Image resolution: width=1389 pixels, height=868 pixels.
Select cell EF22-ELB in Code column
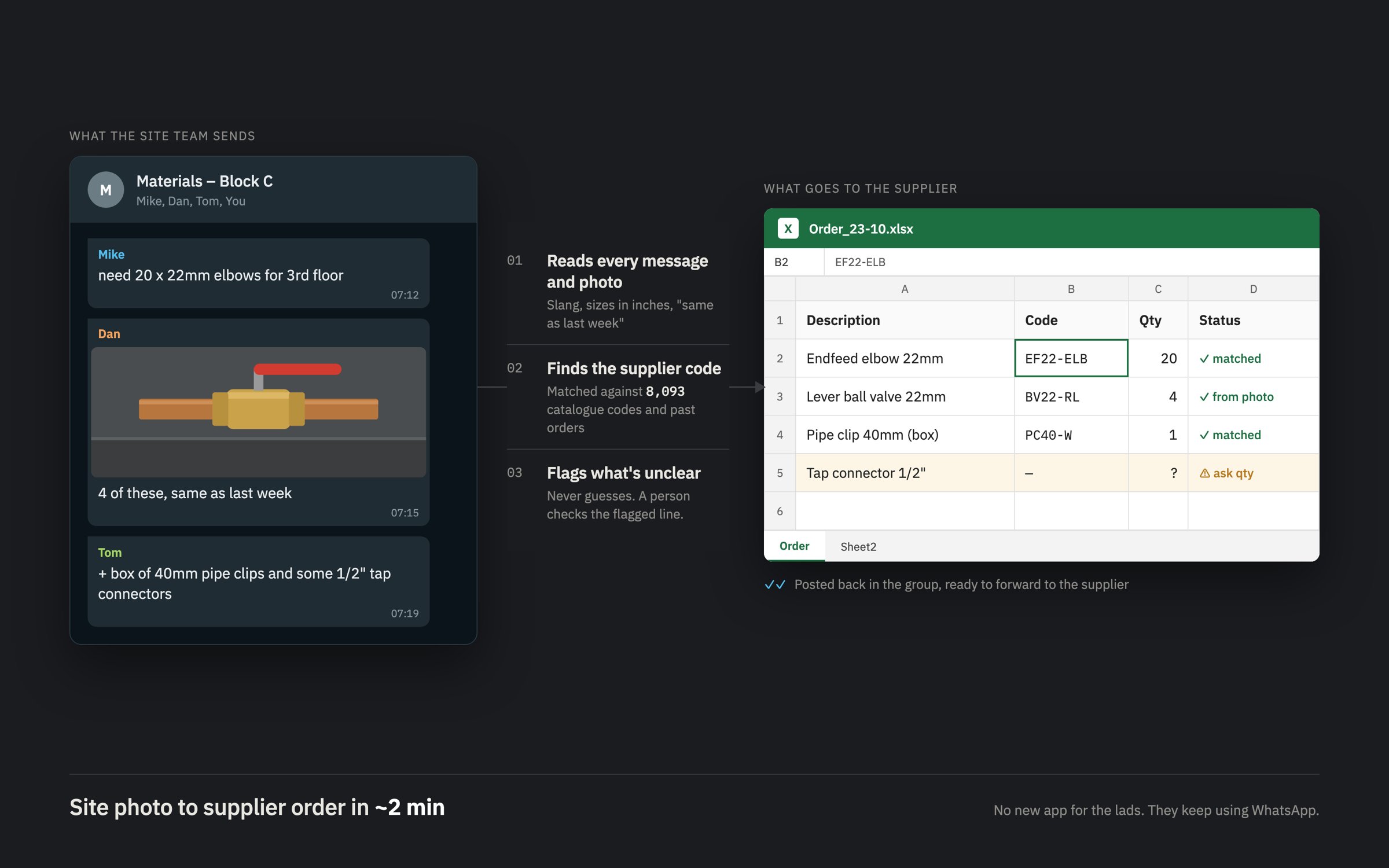[1071, 358]
